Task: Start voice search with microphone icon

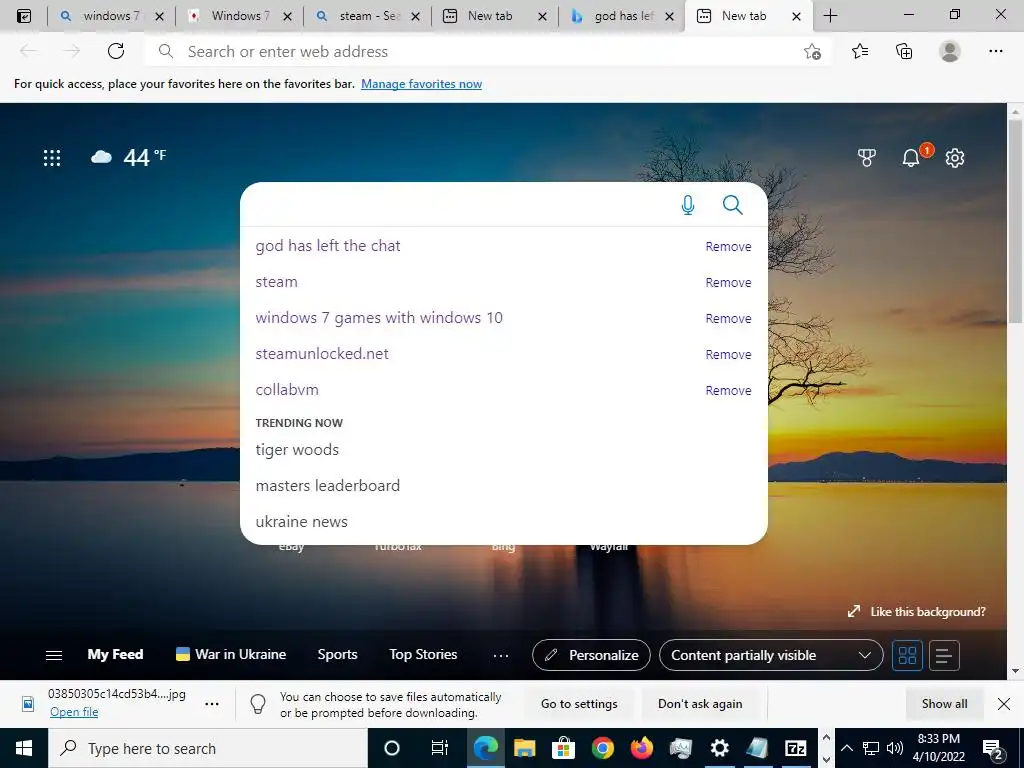Action: pos(688,205)
